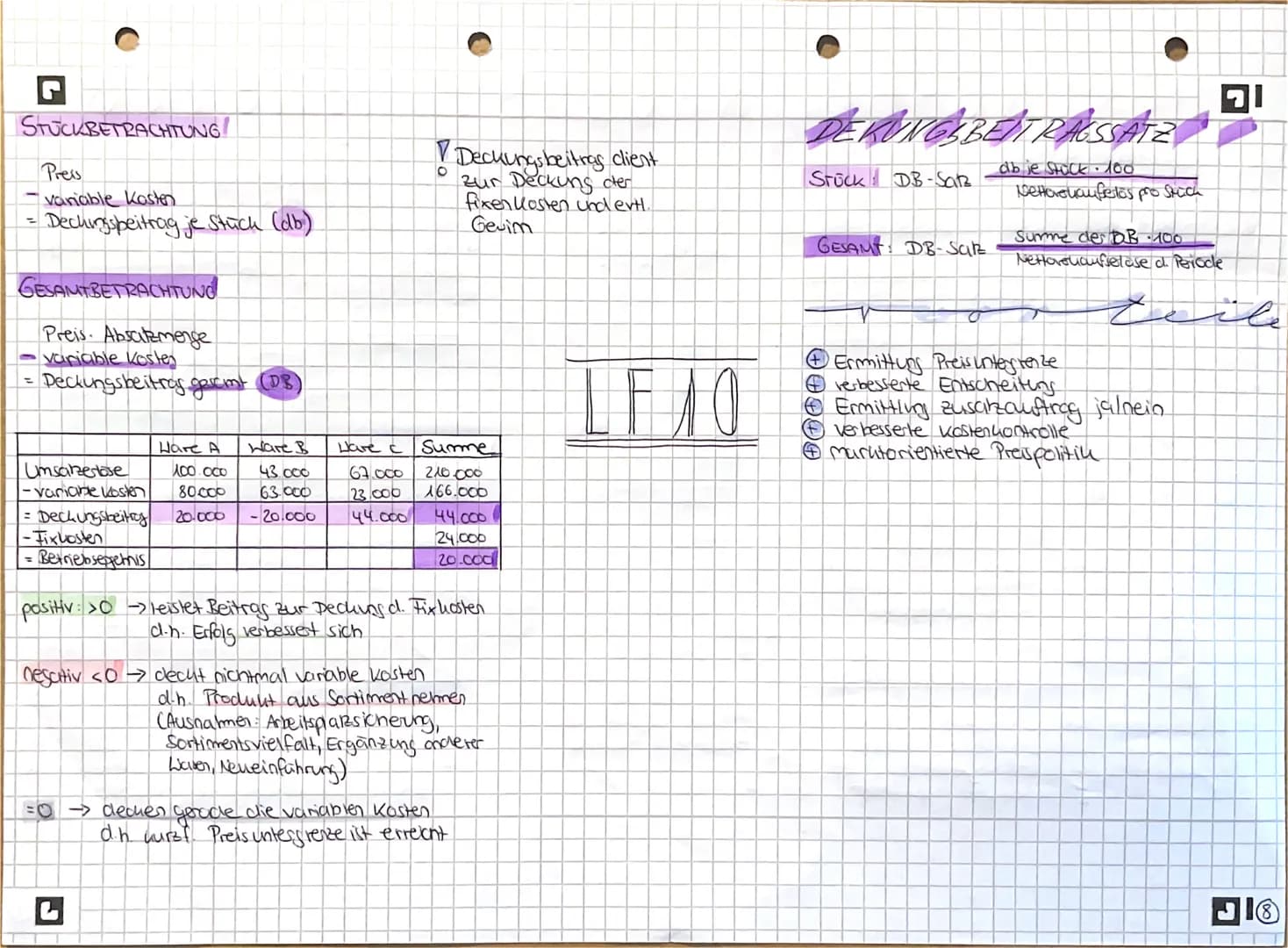Click the Umsatzerlöse row label
Image resolution: width=1288 pixels, height=948 pixels.
75,470
